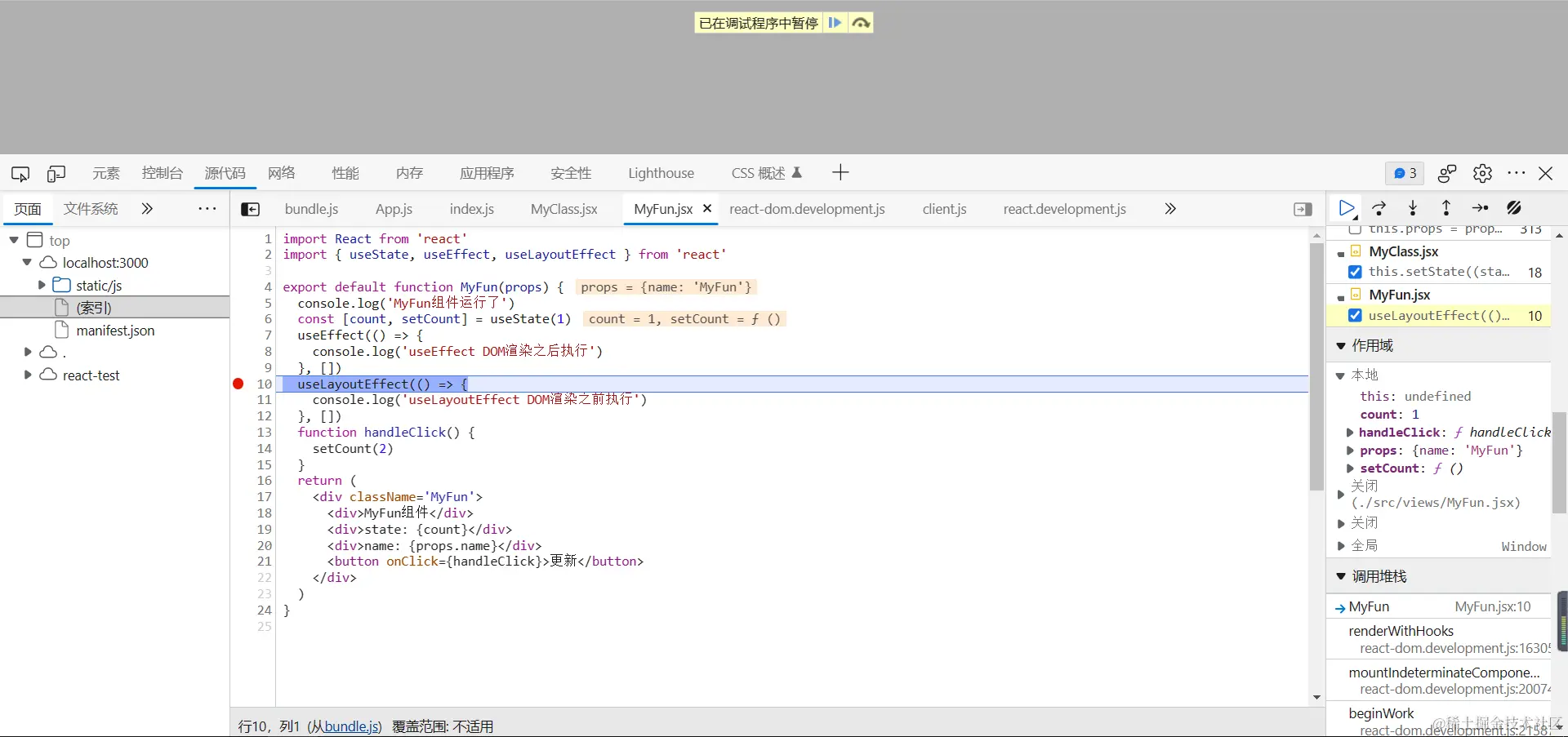Hide the navigator sidebar toggle icon
1568x737 pixels.
click(x=251, y=210)
